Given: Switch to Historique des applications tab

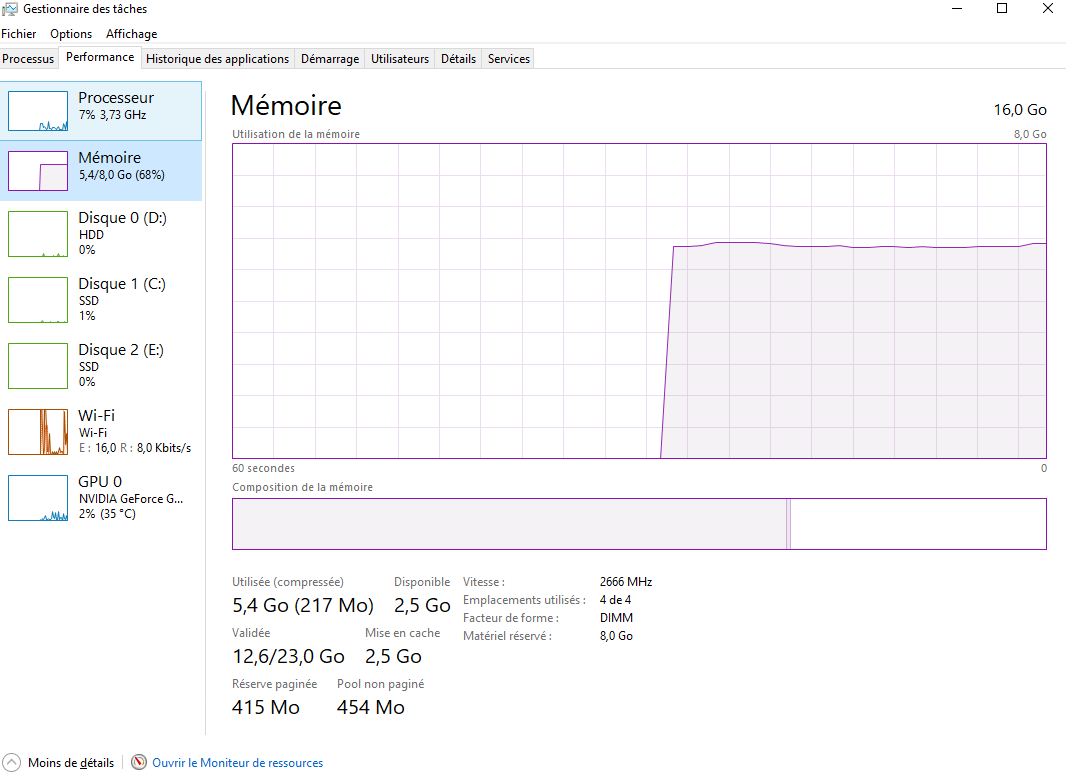Looking at the screenshot, I should point(218,58).
